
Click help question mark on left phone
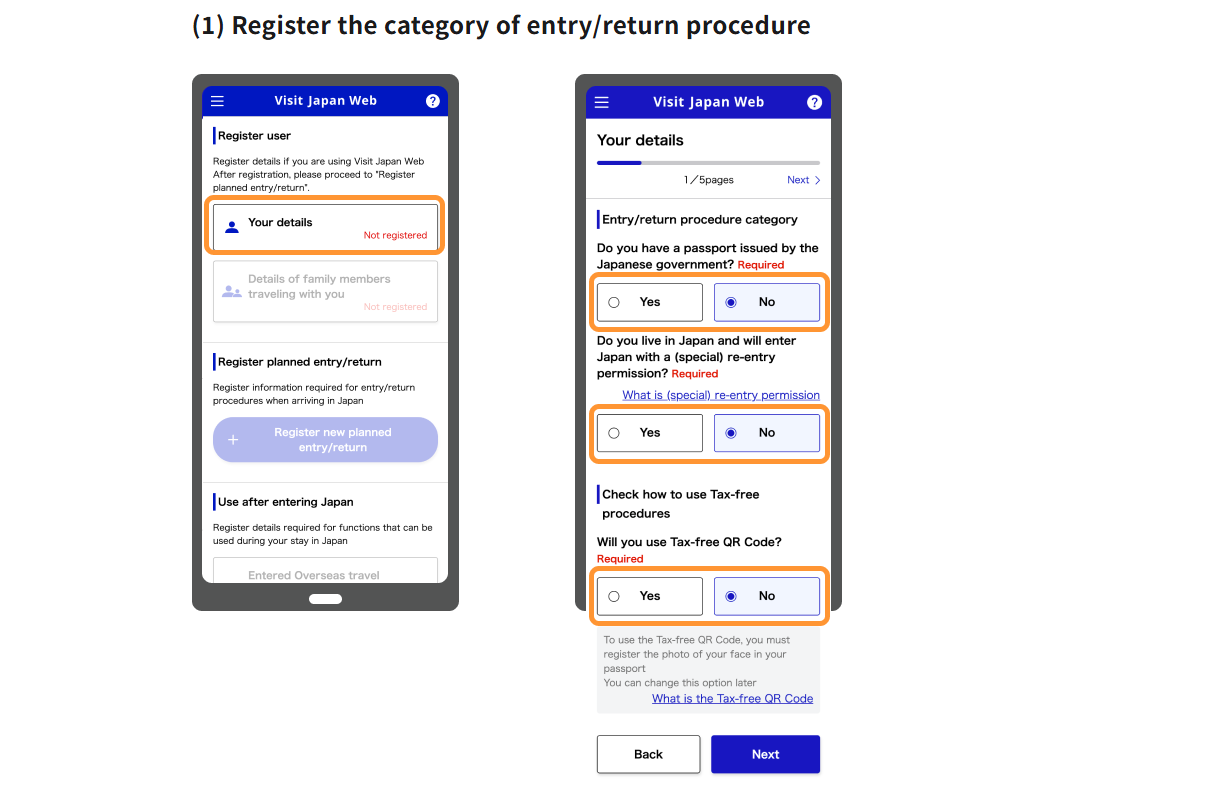click(x=432, y=101)
